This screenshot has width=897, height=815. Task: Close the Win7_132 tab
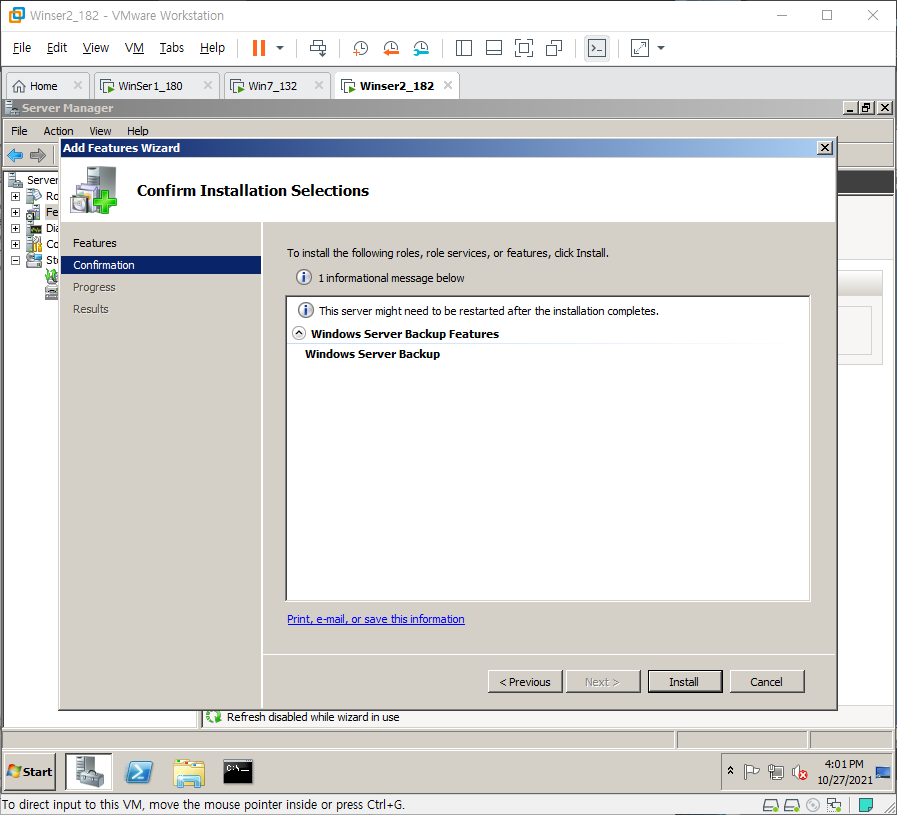coord(319,85)
